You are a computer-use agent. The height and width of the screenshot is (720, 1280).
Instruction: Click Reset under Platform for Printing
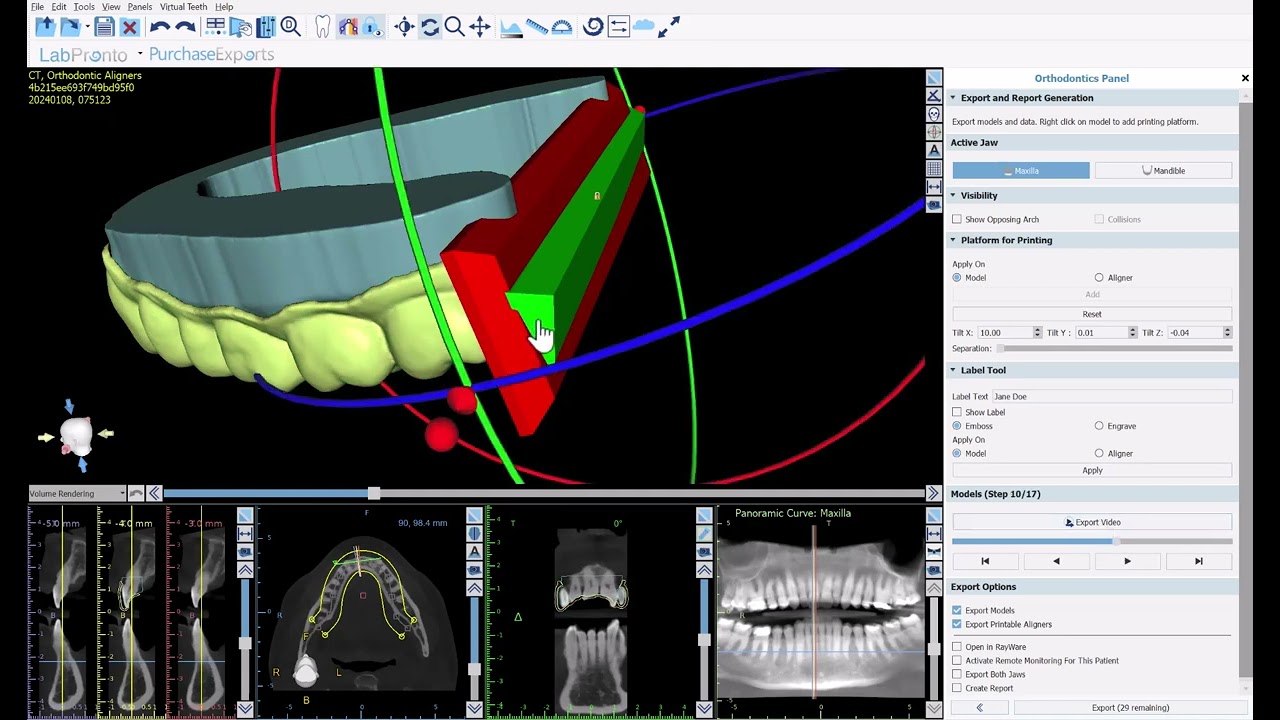(1092, 314)
